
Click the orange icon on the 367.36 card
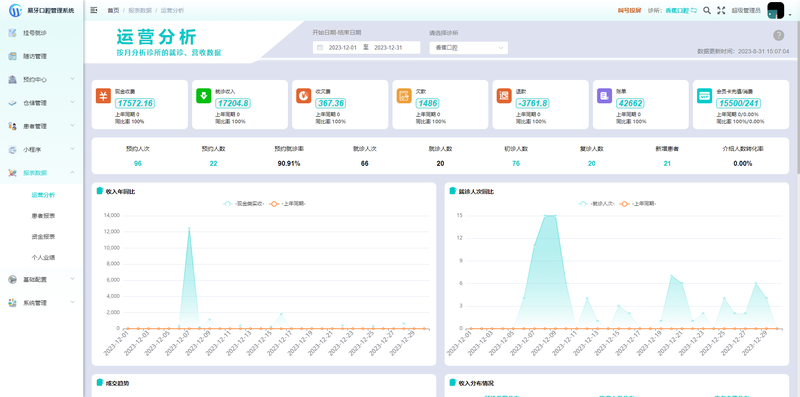pos(304,95)
